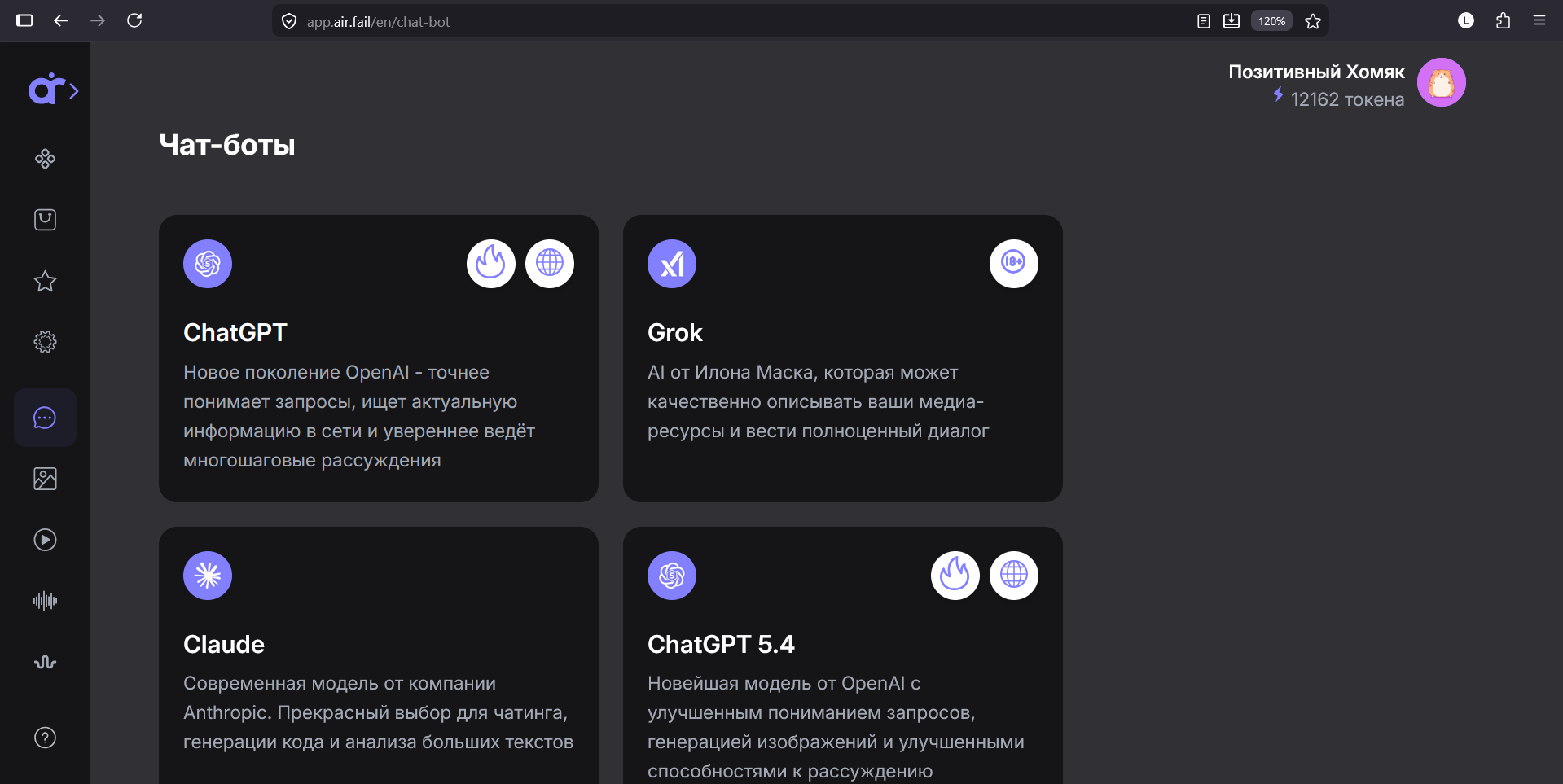Screen dimensions: 1563x784
Task: Click the Grok xAI logo icon
Action: point(672,264)
